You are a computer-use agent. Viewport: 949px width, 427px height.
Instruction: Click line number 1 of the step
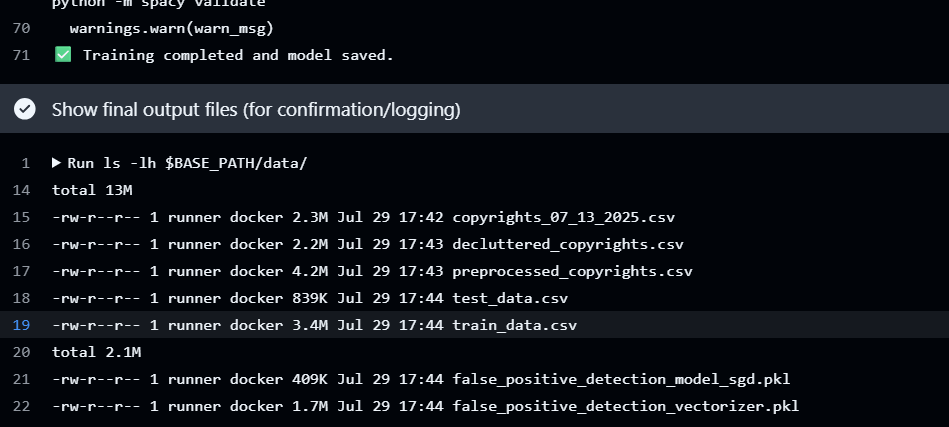pyautogui.click(x=25, y=163)
